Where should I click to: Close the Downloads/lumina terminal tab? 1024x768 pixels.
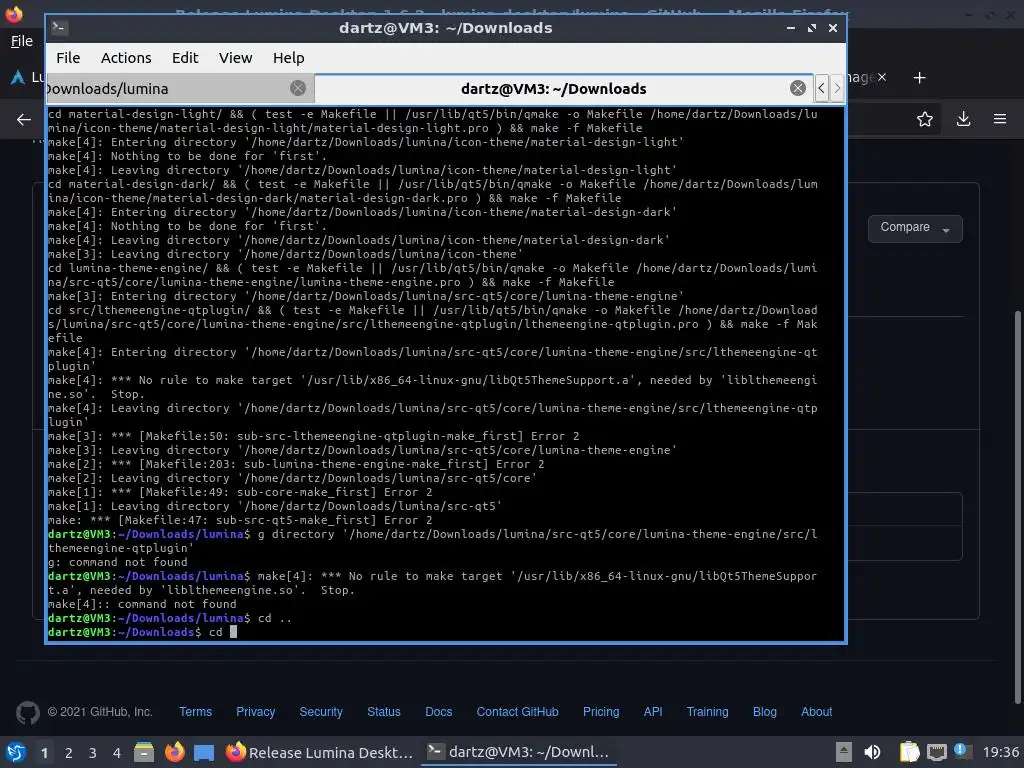[298, 88]
